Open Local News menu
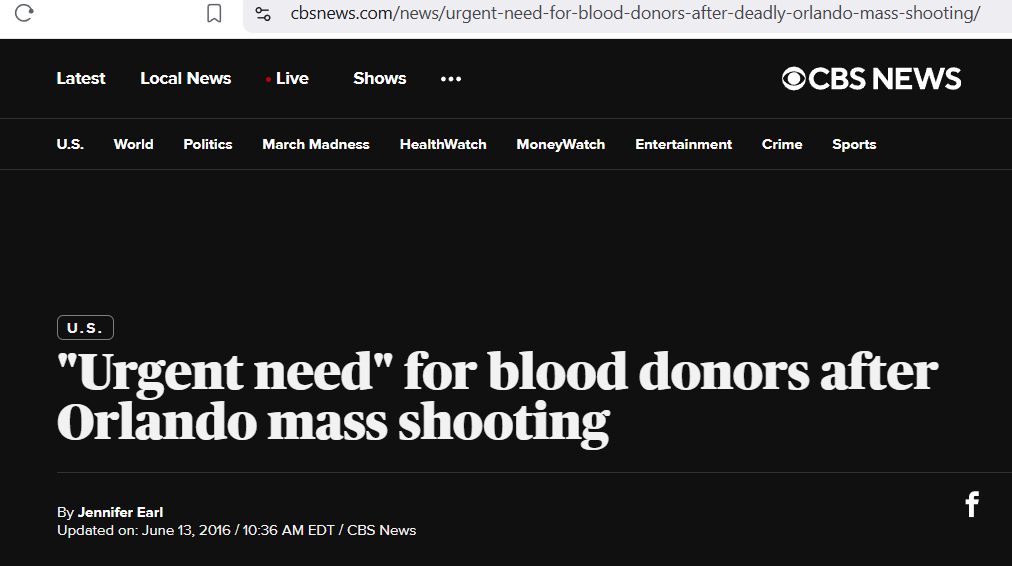This screenshot has height=566, width=1012. click(185, 78)
